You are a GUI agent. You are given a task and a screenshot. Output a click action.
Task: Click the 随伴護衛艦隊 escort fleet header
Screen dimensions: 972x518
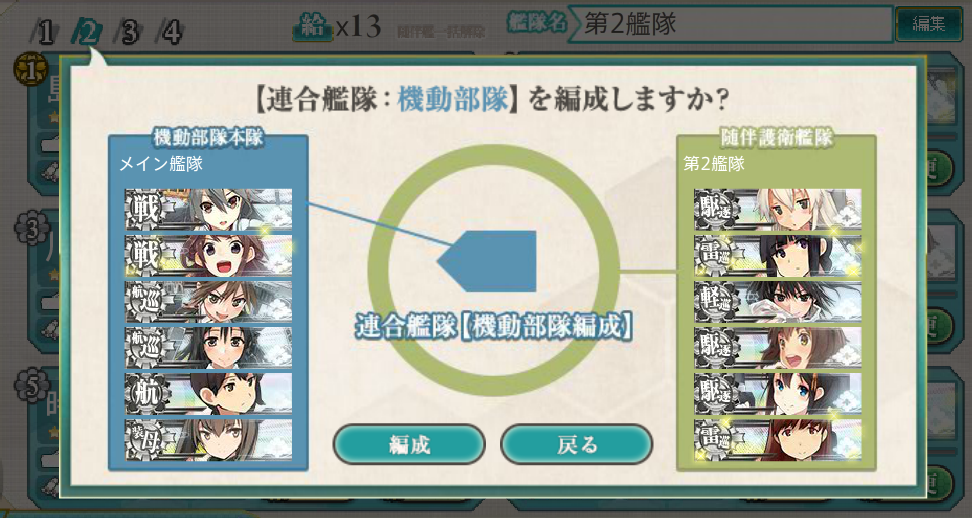[x=776, y=138]
